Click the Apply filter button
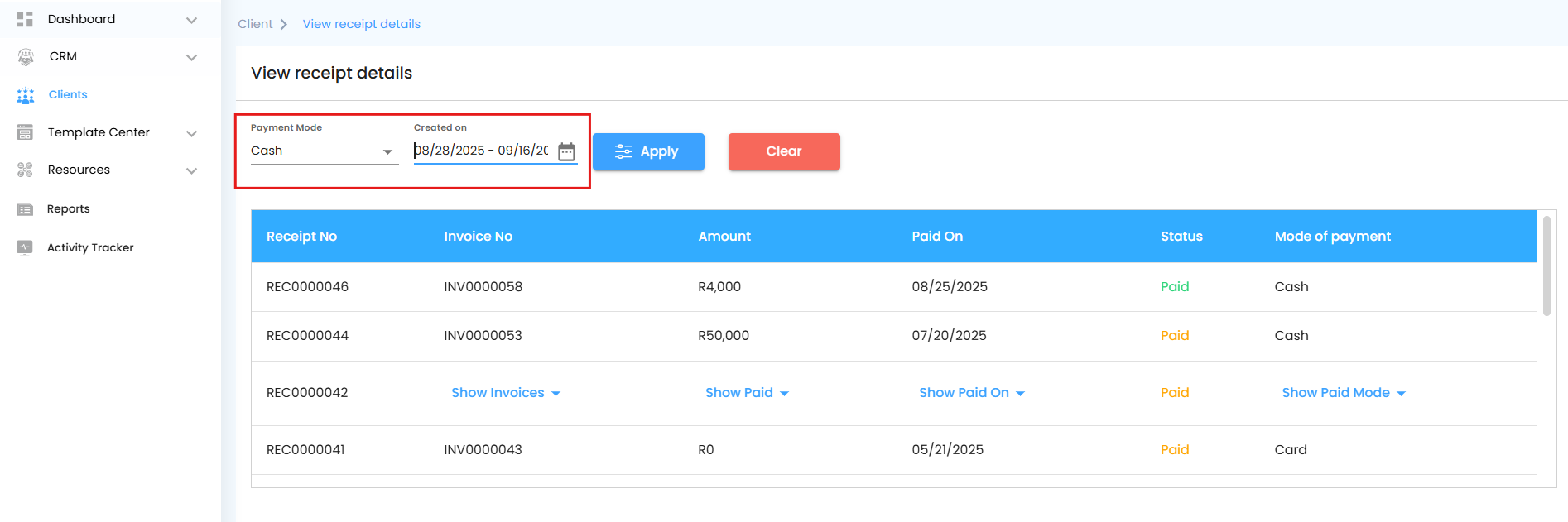 pos(648,151)
